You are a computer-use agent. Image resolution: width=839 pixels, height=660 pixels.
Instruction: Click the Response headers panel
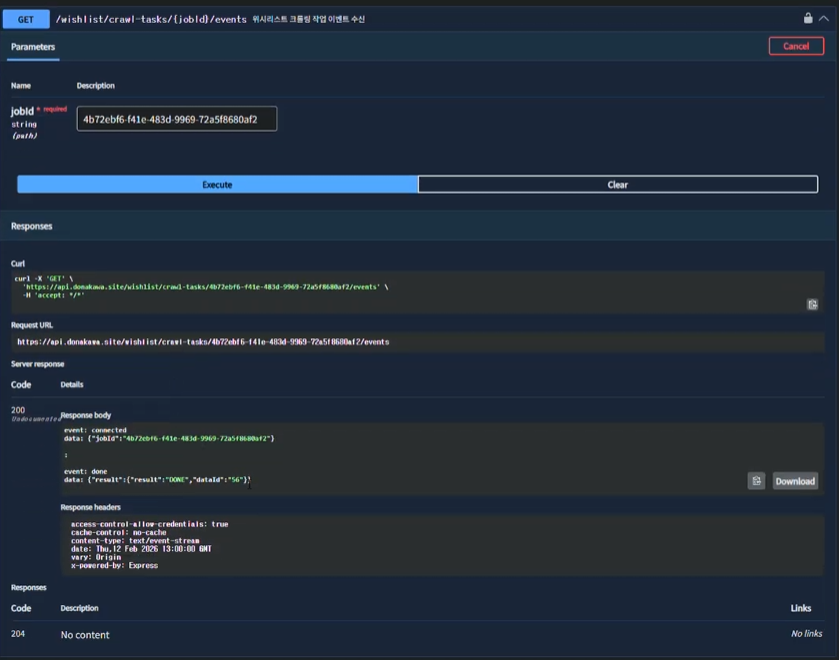[x=200, y=545]
